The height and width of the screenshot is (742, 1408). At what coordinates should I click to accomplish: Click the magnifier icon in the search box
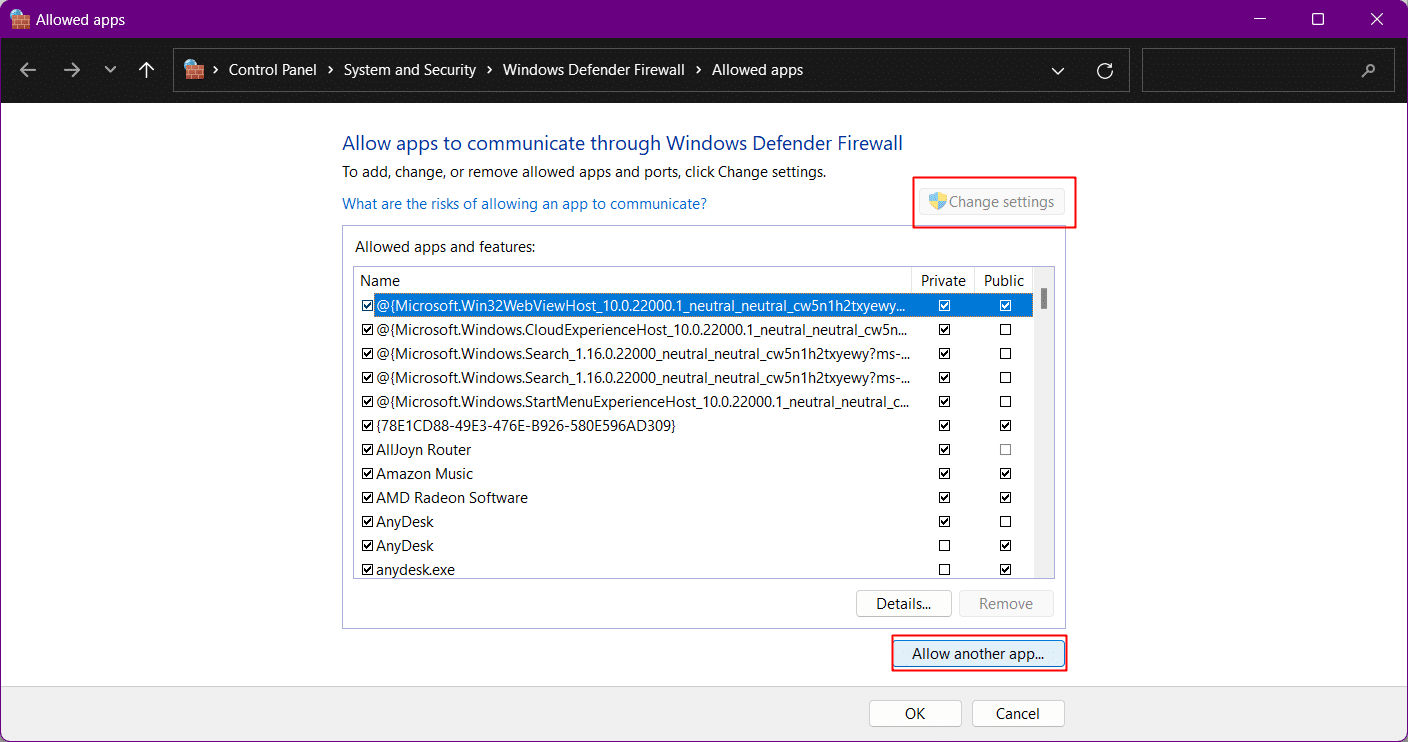tap(1369, 71)
